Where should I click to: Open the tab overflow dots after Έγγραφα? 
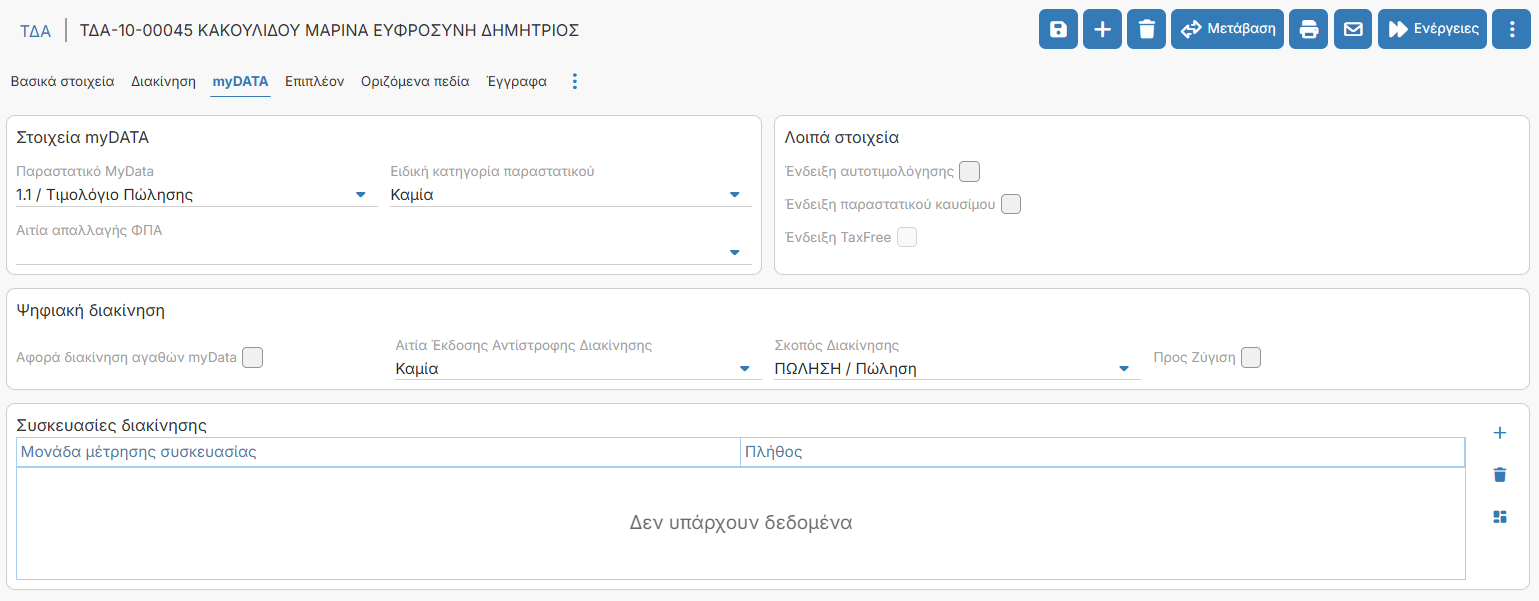click(x=574, y=82)
